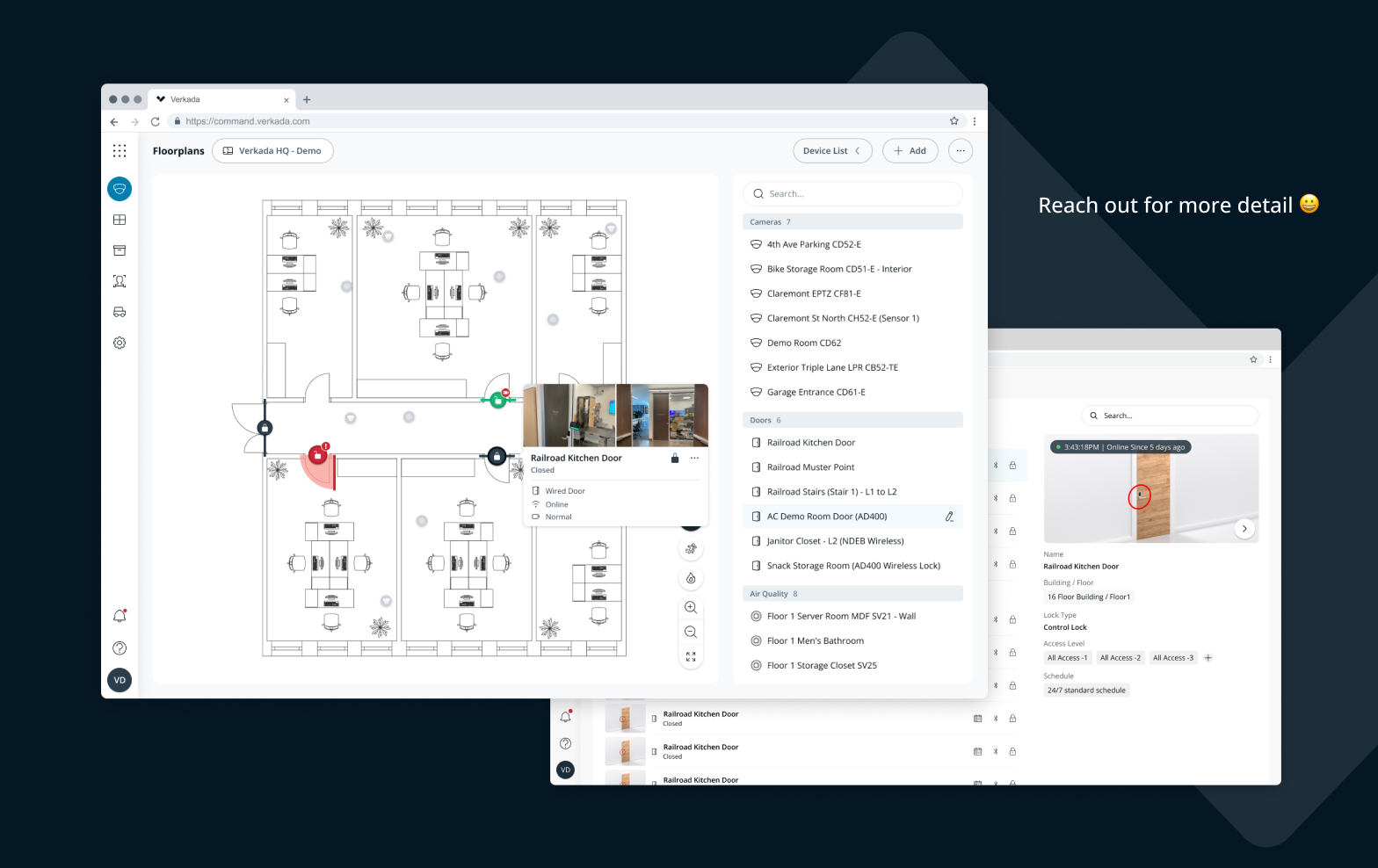1378x868 pixels.
Task: Open the vehicle icon in sidebar
Action: [x=120, y=312]
